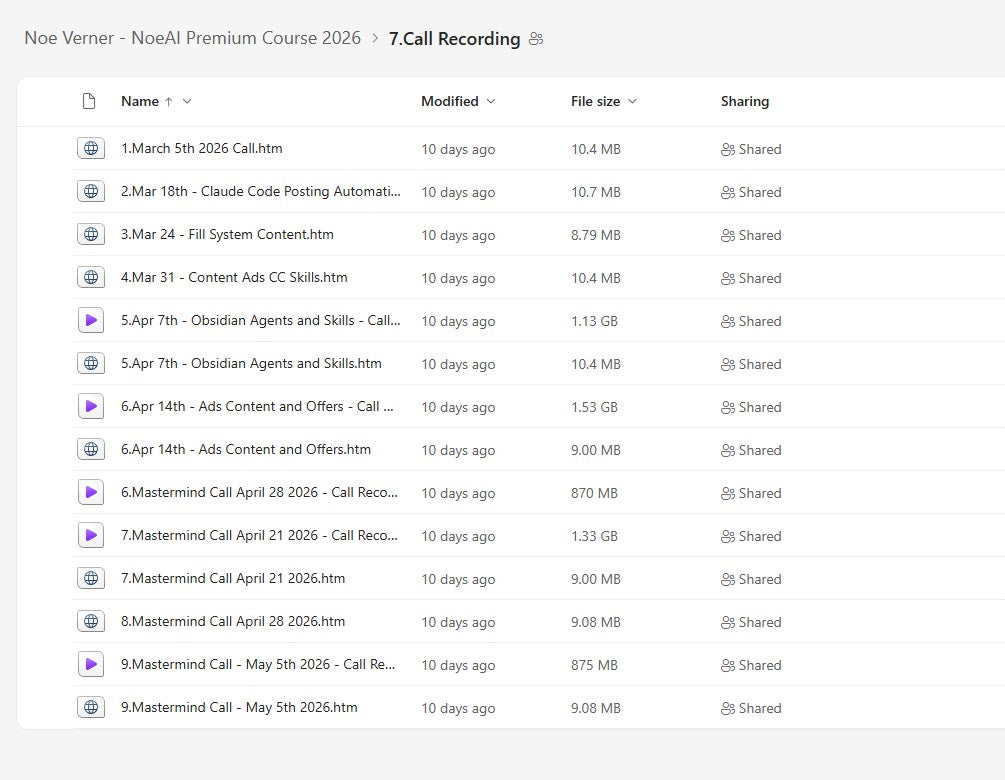Open 9.Mastermind Call - May 5th 2026.htm
The image size is (1005, 780).
pyautogui.click(x=240, y=706)
